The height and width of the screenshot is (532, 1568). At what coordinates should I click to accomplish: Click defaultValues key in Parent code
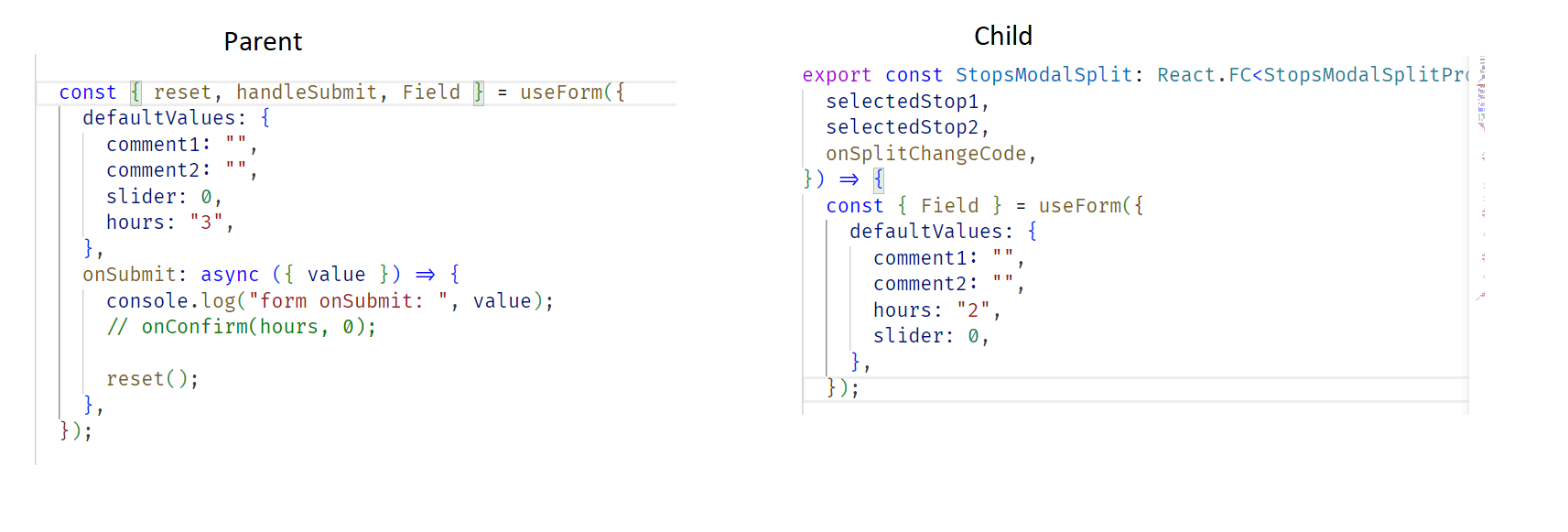[x=159, y=118]
